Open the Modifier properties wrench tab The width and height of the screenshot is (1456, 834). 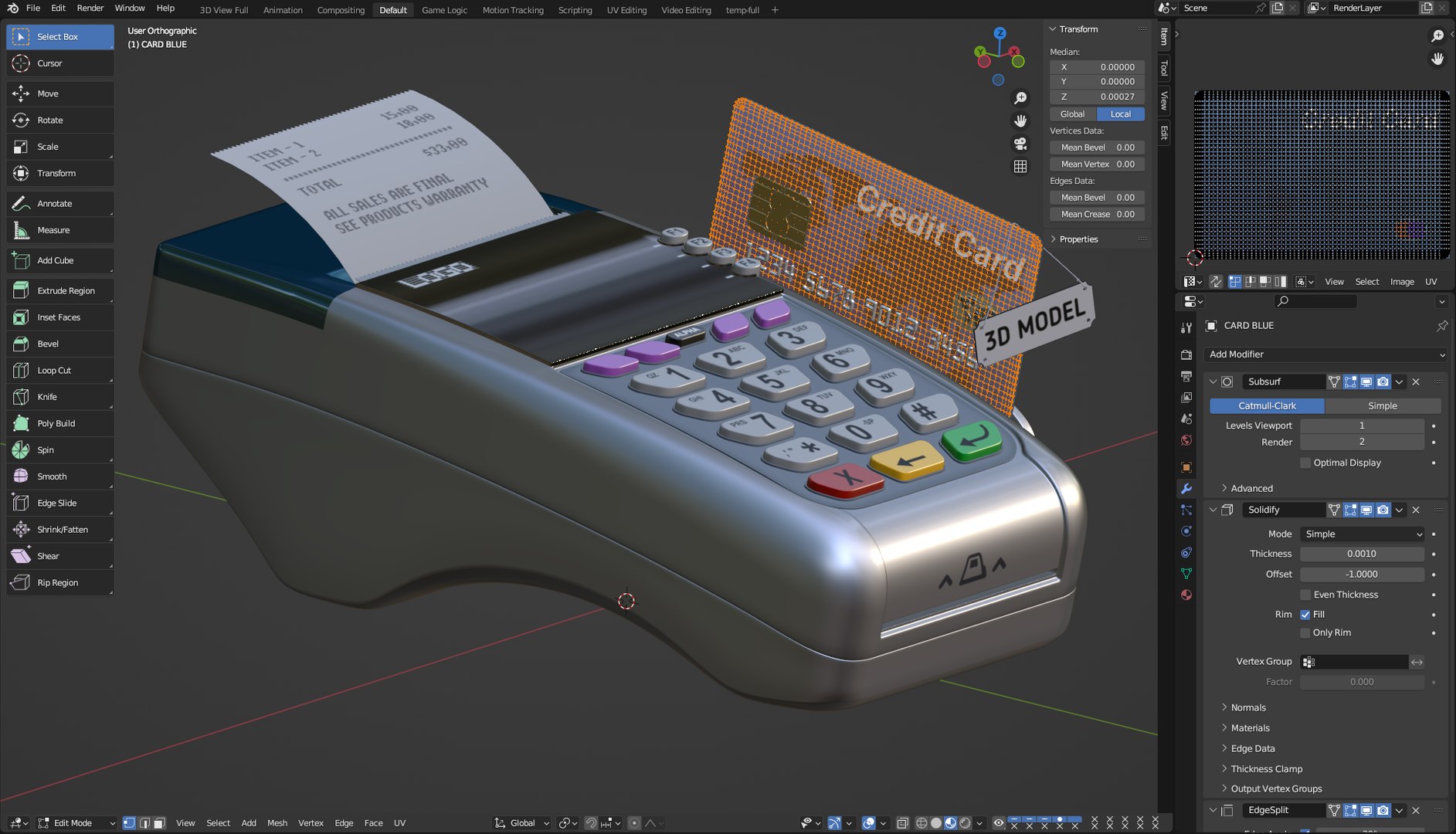pyautogui.click(x=1186, y=489)
